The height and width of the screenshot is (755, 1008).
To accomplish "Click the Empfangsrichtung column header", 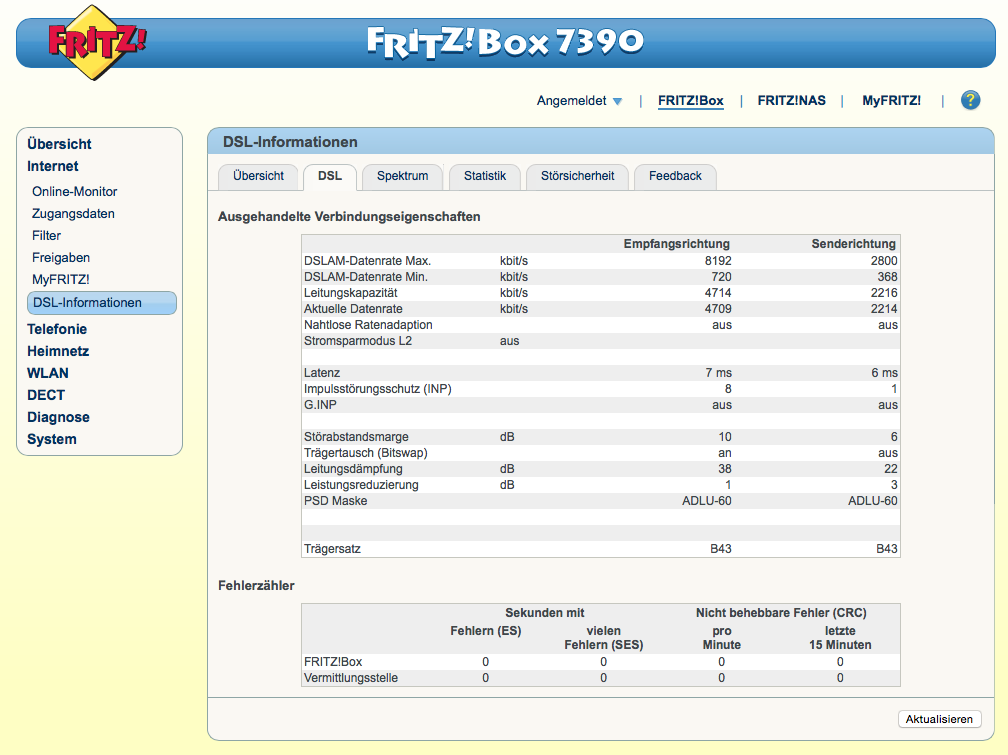I will click(676, 244).
